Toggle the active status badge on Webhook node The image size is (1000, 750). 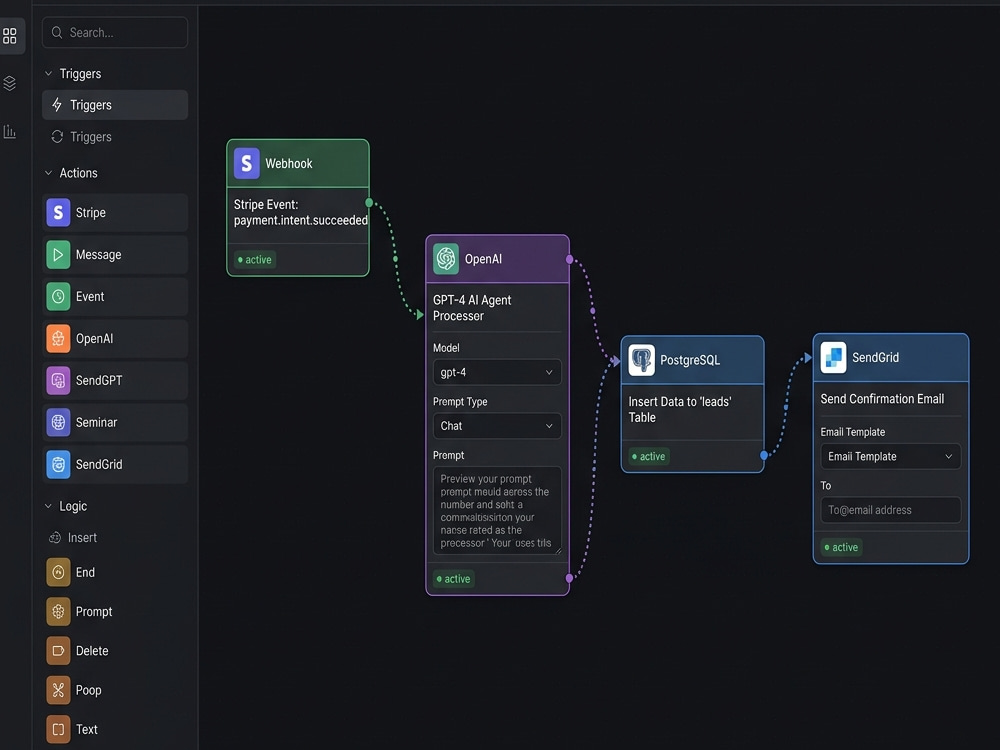point(254,260)
